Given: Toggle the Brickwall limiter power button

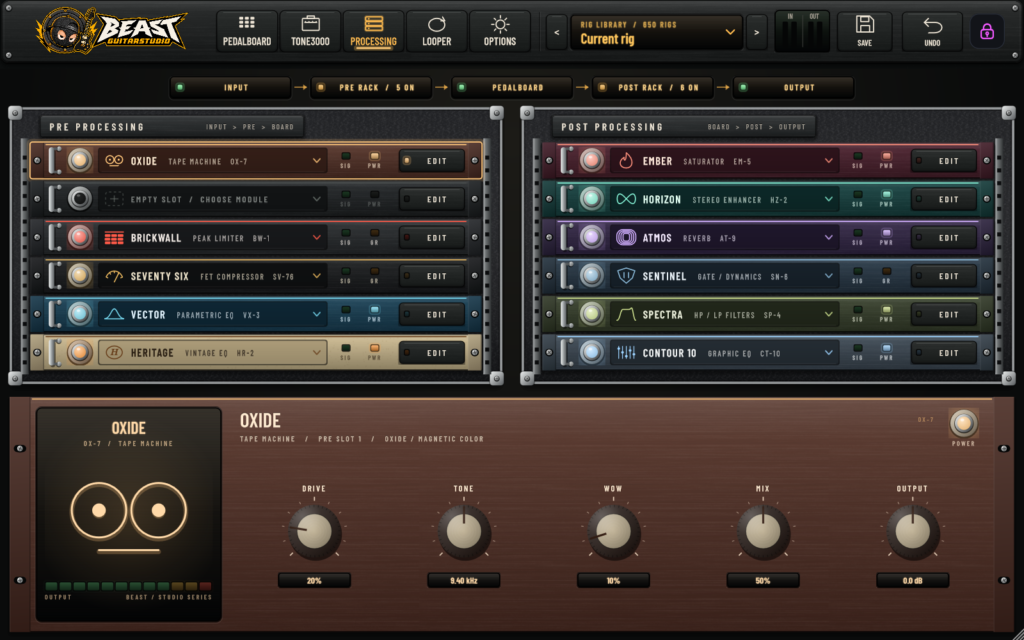Looking at the screenshot, I should [x=80, y=237].
